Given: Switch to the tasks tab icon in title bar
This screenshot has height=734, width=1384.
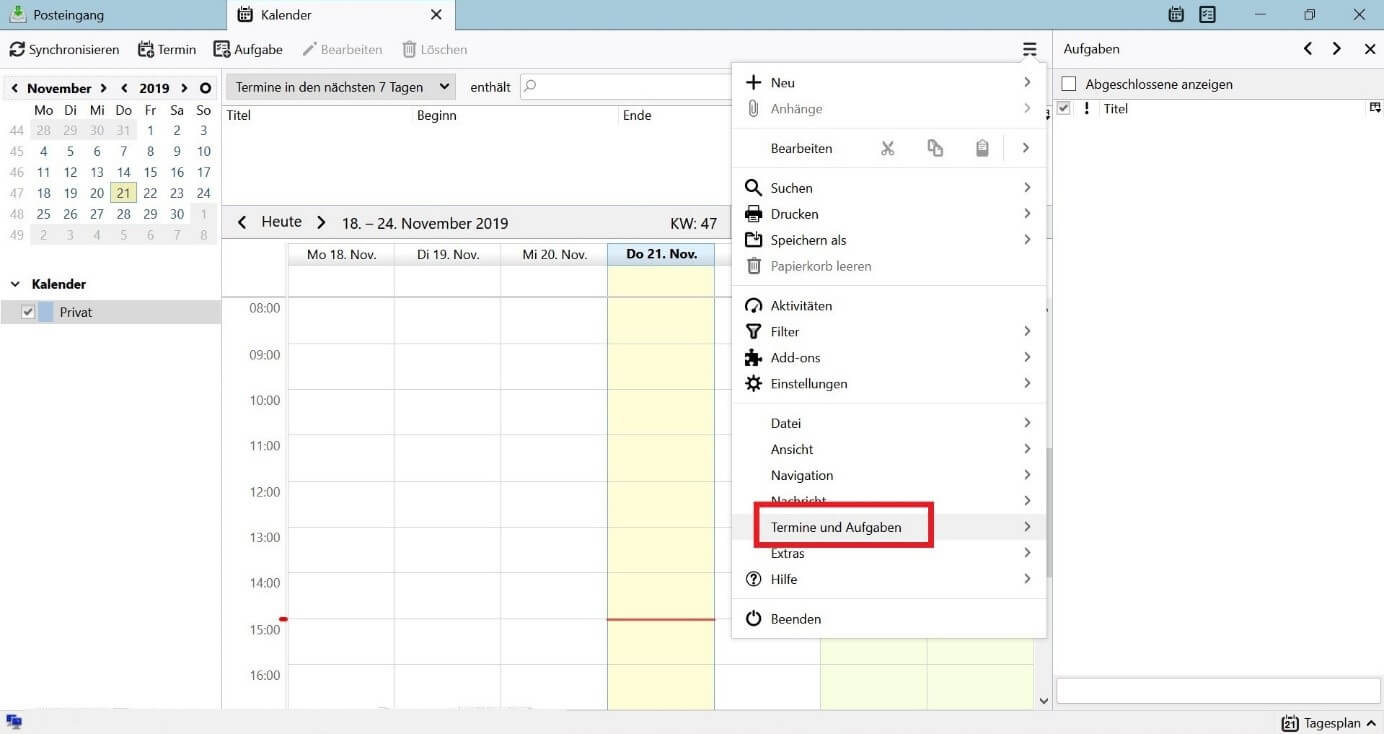Looking at the screenshot, I should [1207, 15].
